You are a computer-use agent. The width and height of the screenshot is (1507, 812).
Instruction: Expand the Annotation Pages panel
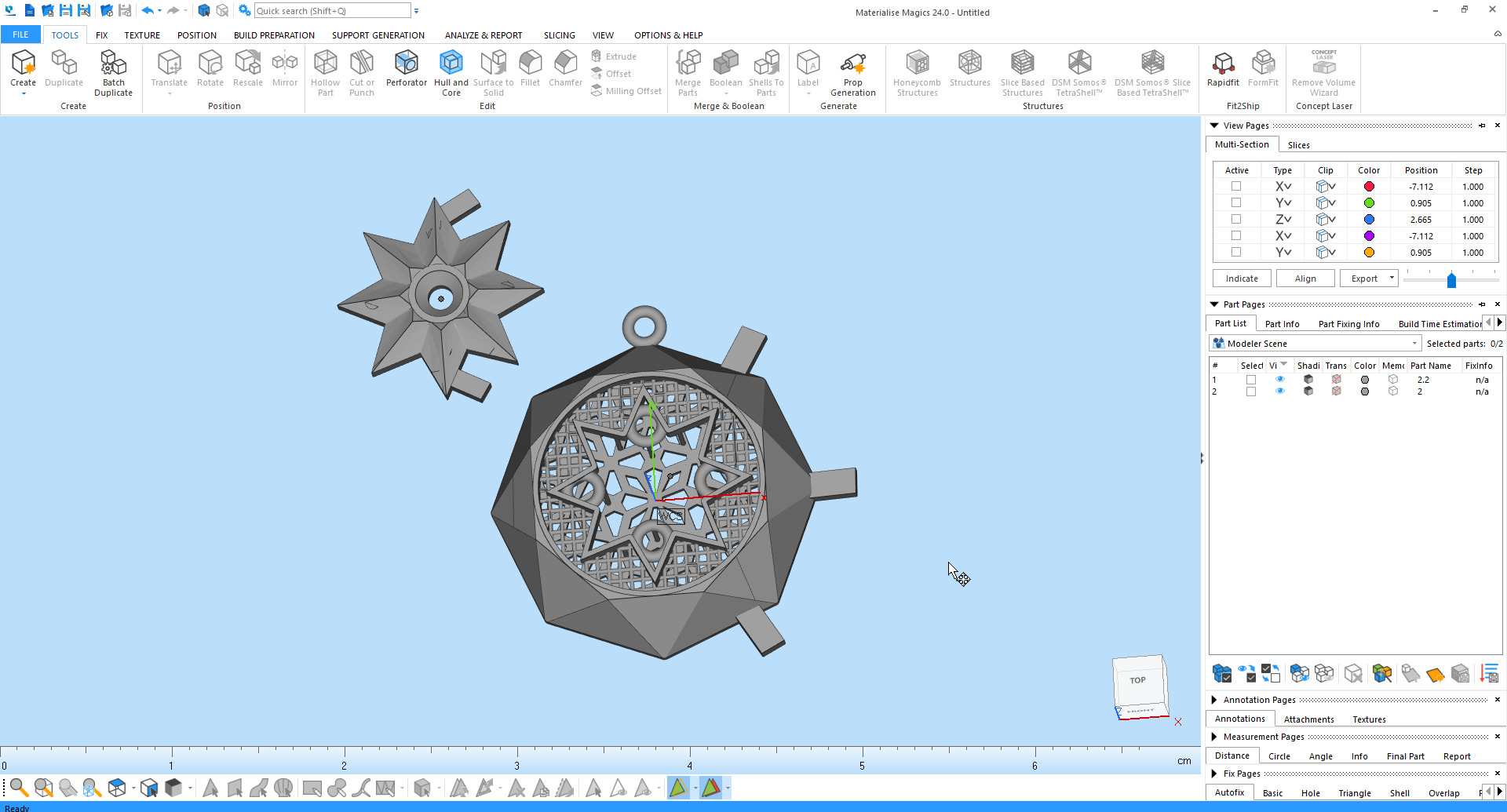pyautogui.click(x=1214, y=700)
